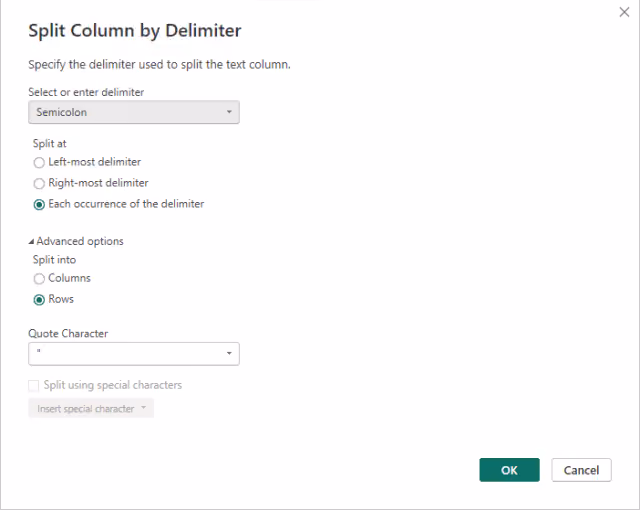Click the 'Split into' label

54,260
